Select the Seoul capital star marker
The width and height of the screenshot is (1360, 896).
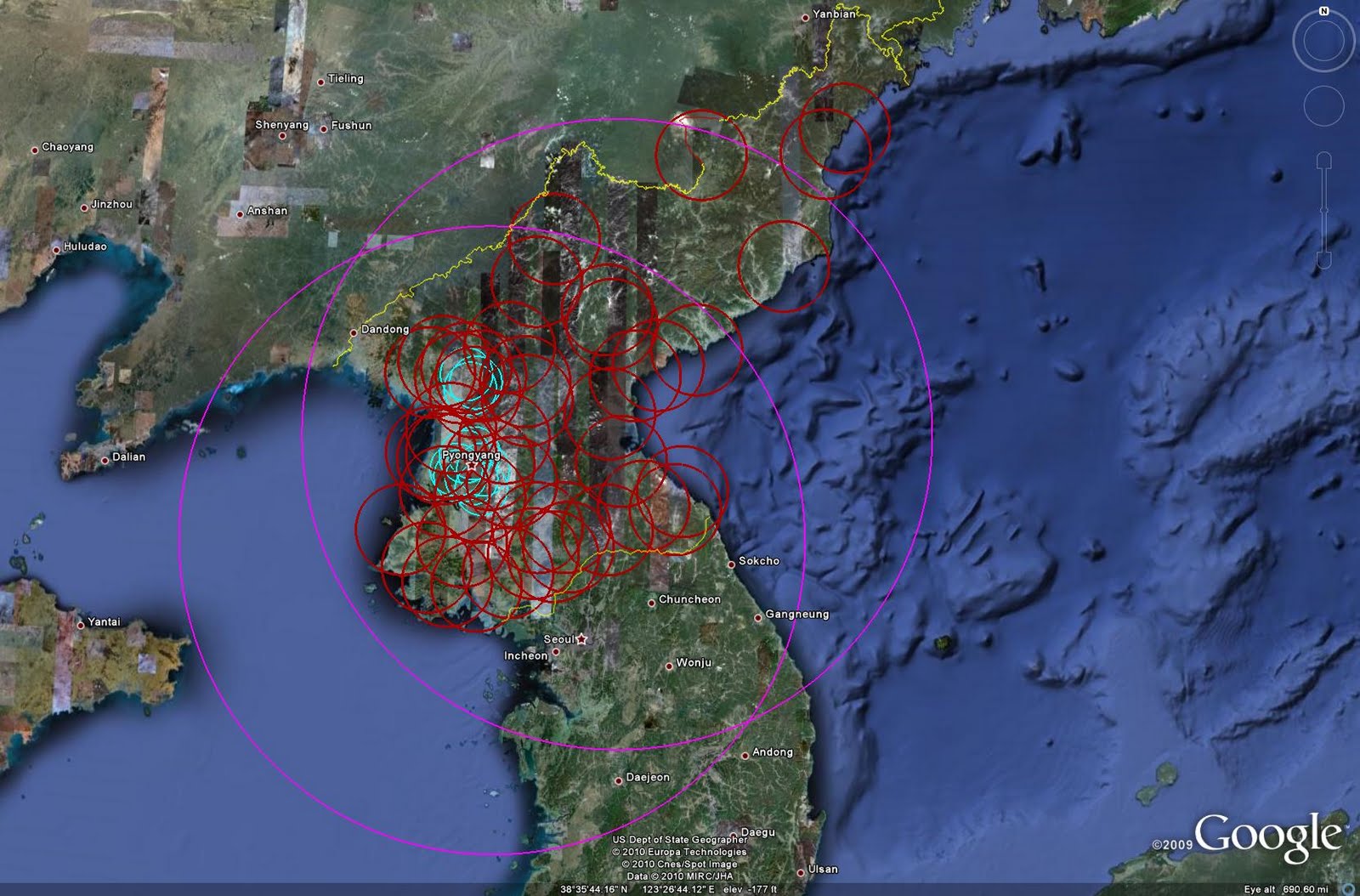(x=581, y=639)
